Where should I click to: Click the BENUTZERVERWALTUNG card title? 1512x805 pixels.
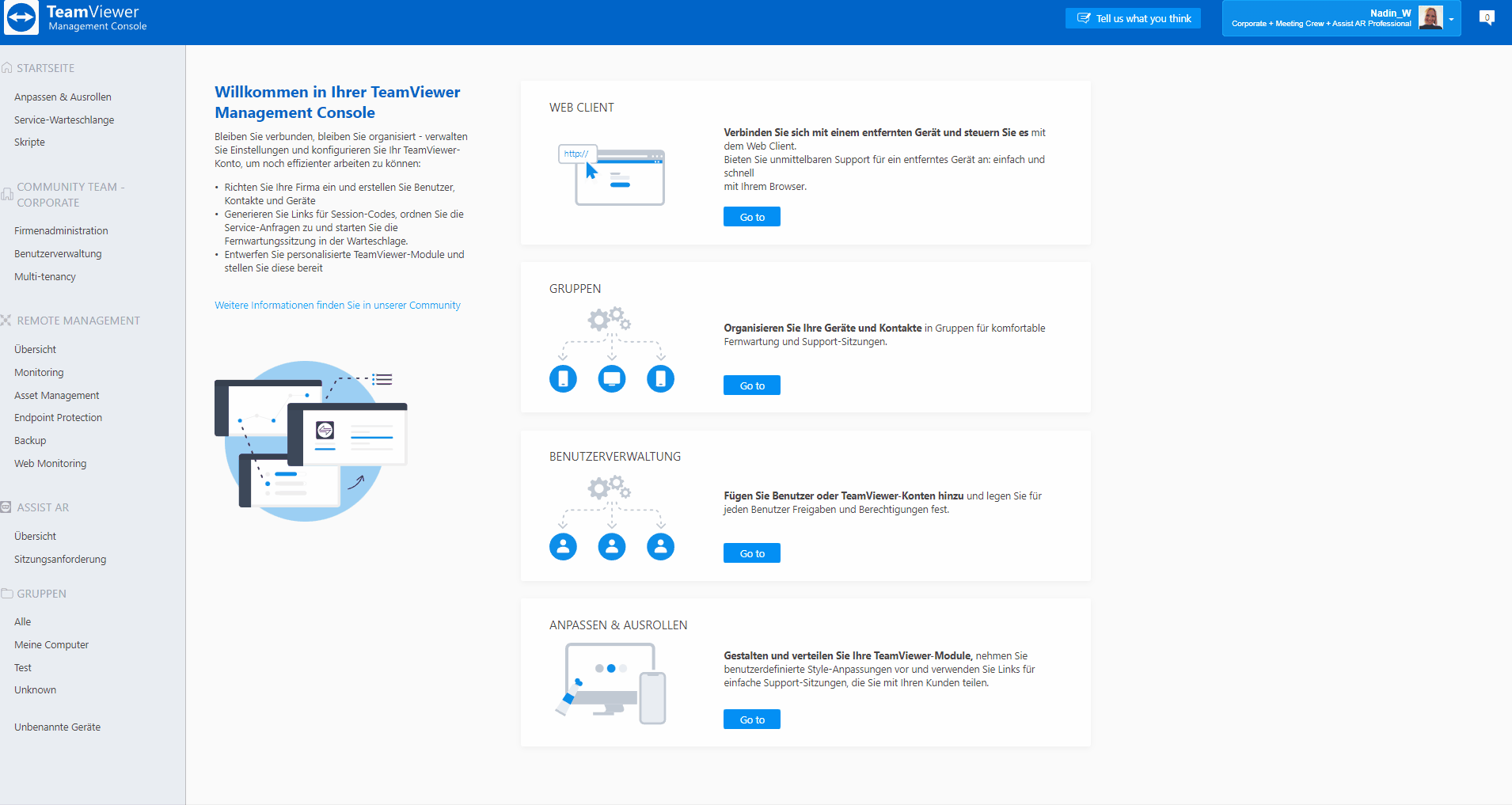point(615,457)
